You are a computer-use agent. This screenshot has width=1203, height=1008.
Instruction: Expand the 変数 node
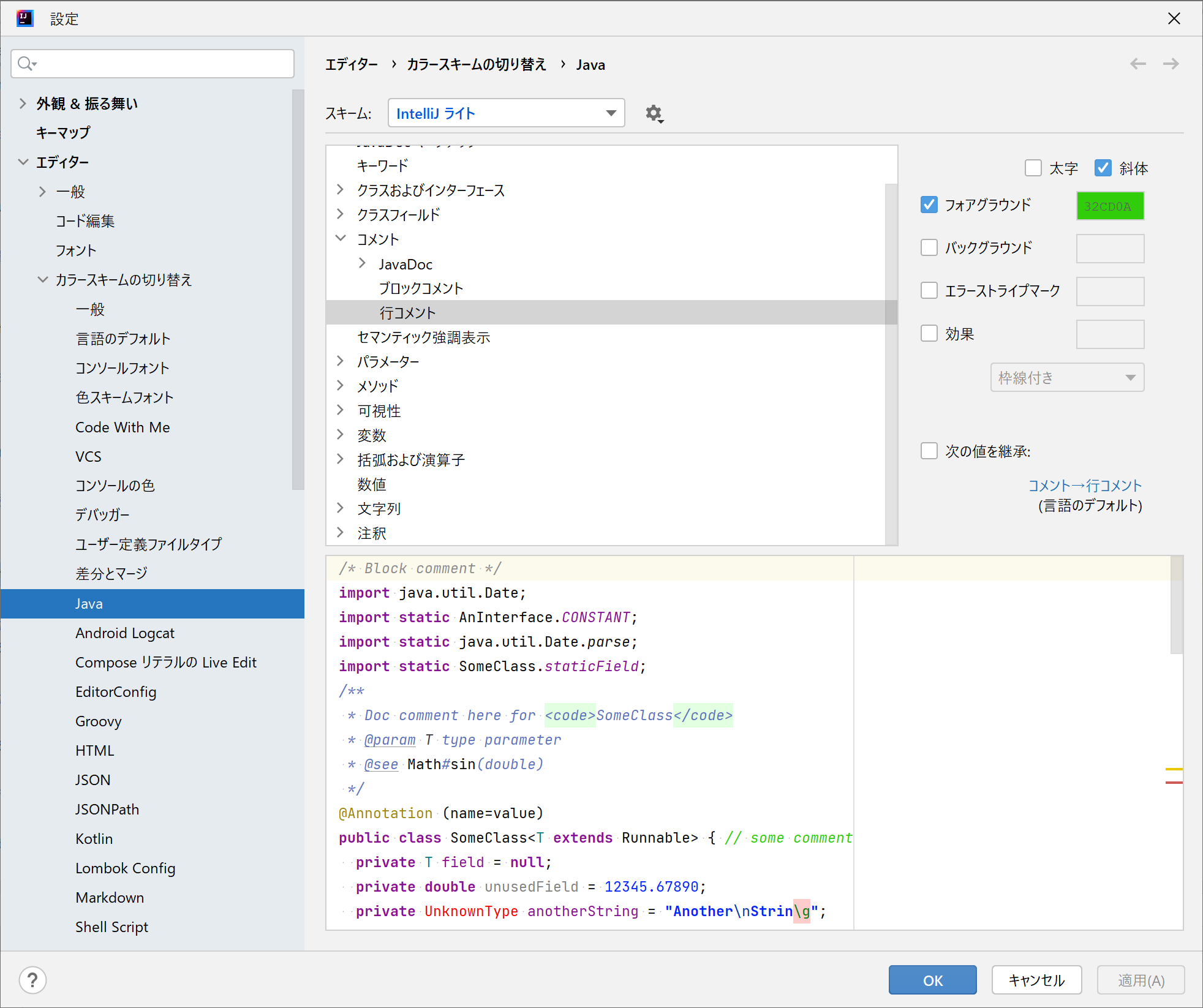point(341,435)
